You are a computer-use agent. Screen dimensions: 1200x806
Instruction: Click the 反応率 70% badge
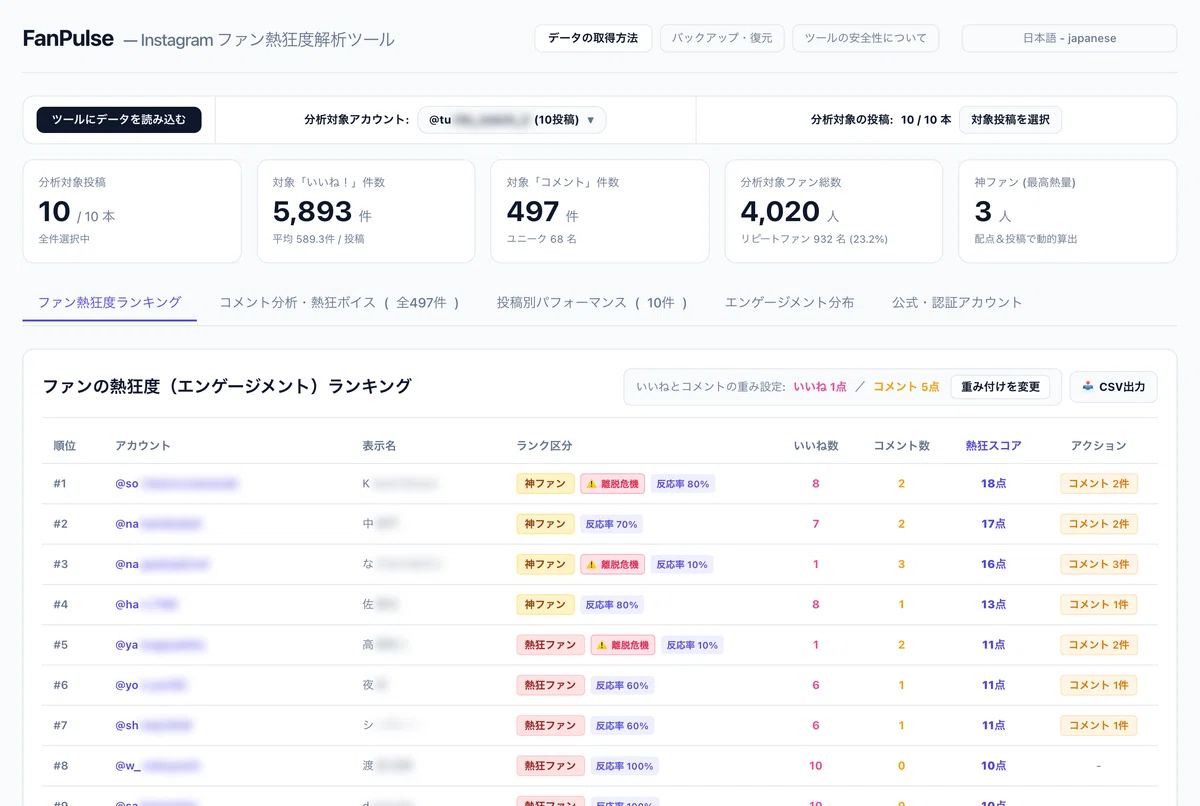pos(612,524)
